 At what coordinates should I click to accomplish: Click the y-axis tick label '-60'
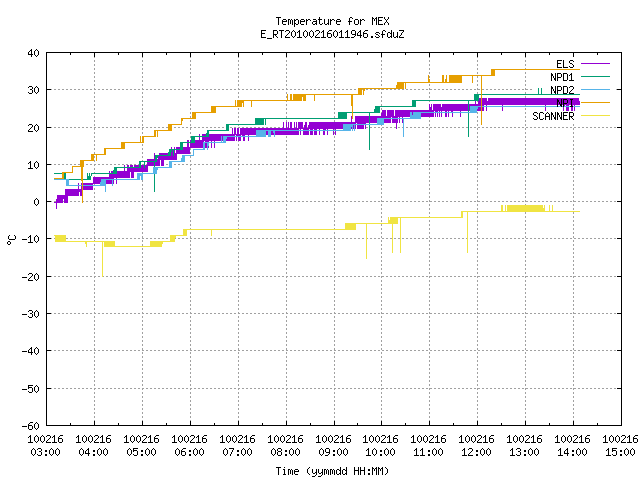pyautogui.click(x=31, y=426)
